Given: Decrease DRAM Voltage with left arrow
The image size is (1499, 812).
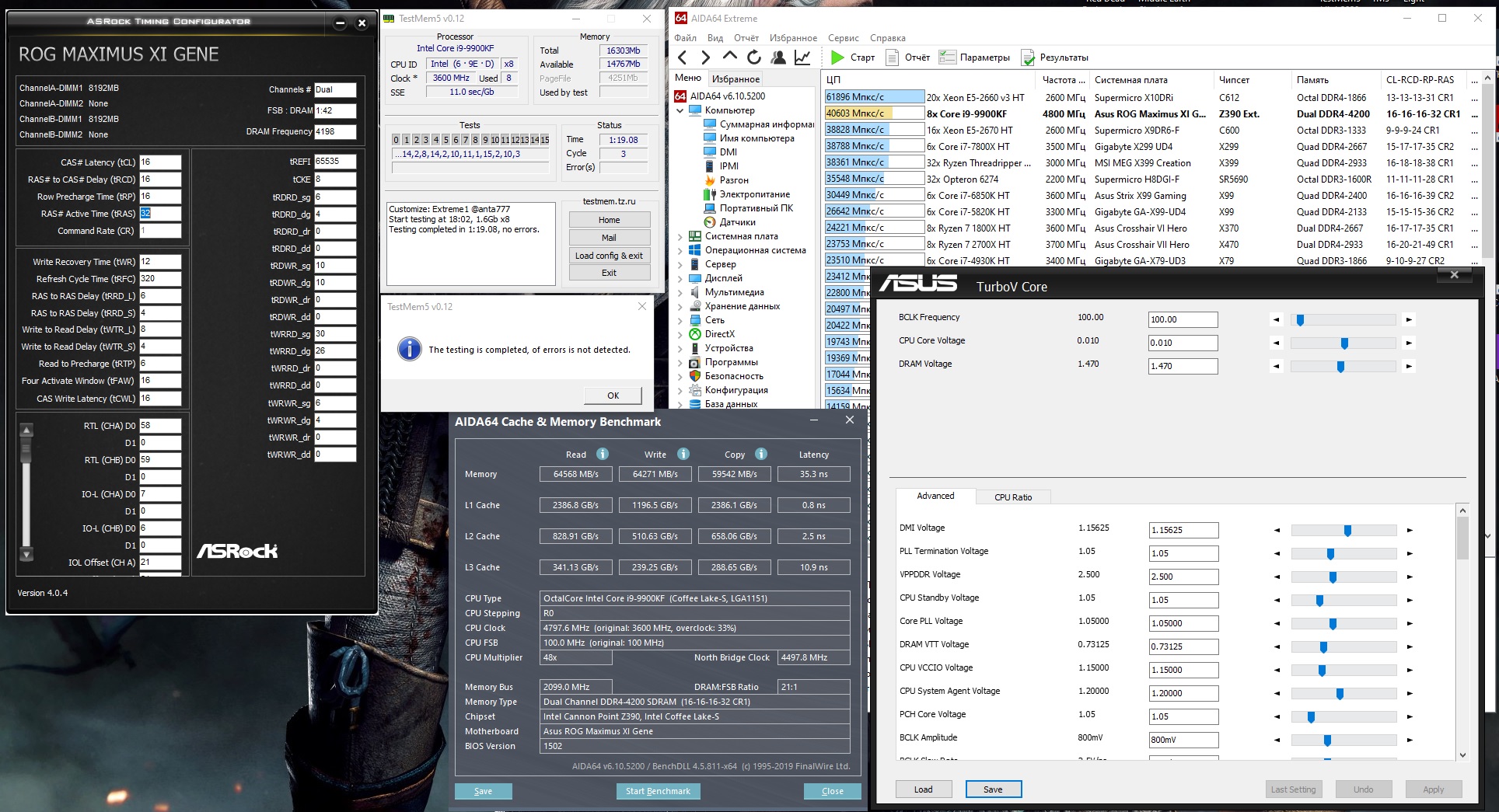Looking at the screenshot, I should pos(1277,366).
